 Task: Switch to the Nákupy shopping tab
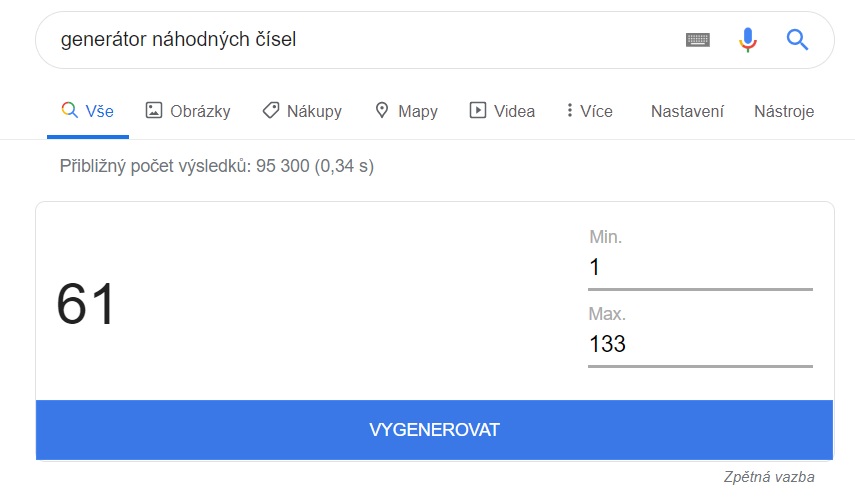coord(302,111)
